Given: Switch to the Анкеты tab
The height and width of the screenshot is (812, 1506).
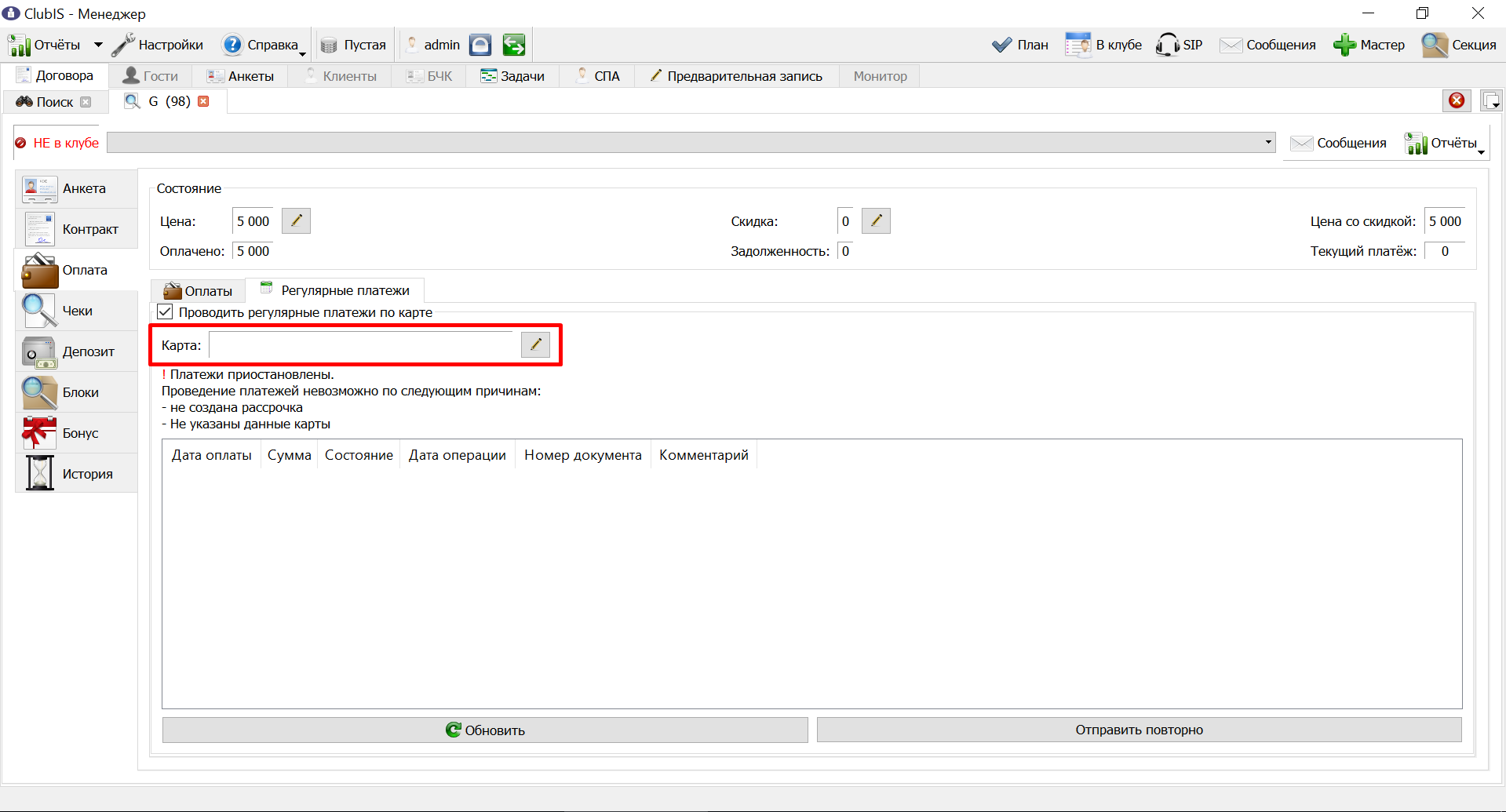Looking at the screenshot, I should click(x=240, y=76).
